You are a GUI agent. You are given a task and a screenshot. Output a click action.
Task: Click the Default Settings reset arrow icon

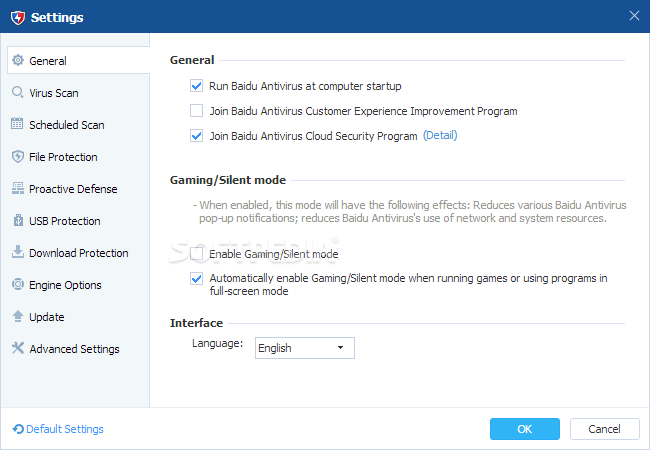click(18, 429)
